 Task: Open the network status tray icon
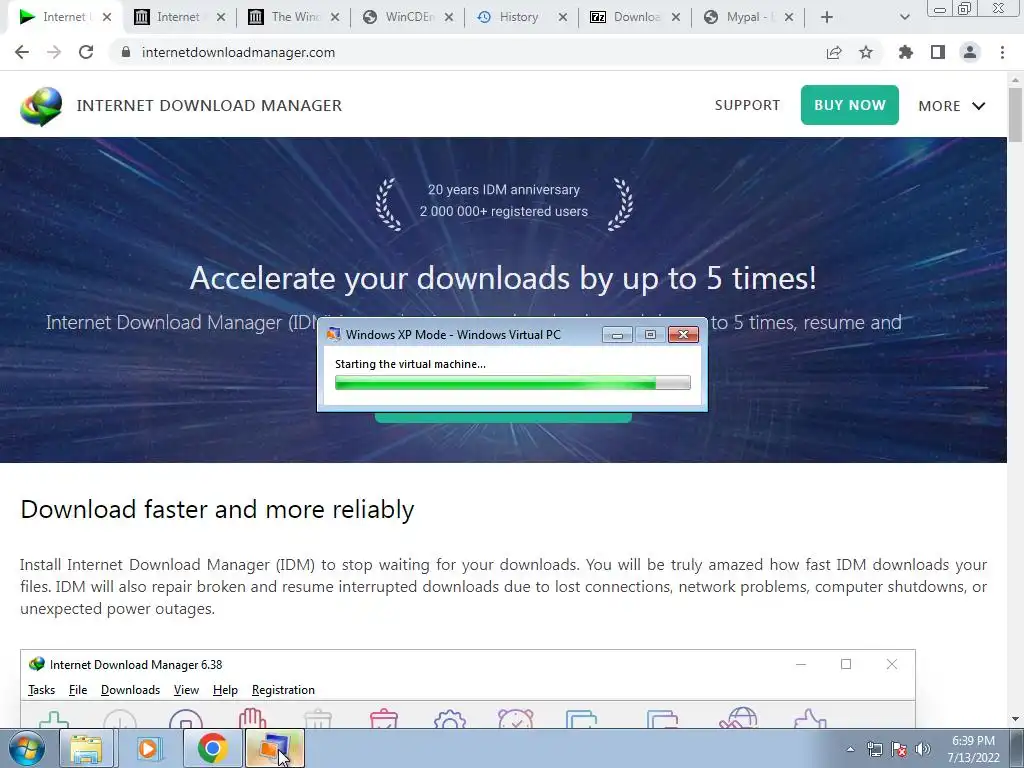pyautogui.click(x=874, y=749)
